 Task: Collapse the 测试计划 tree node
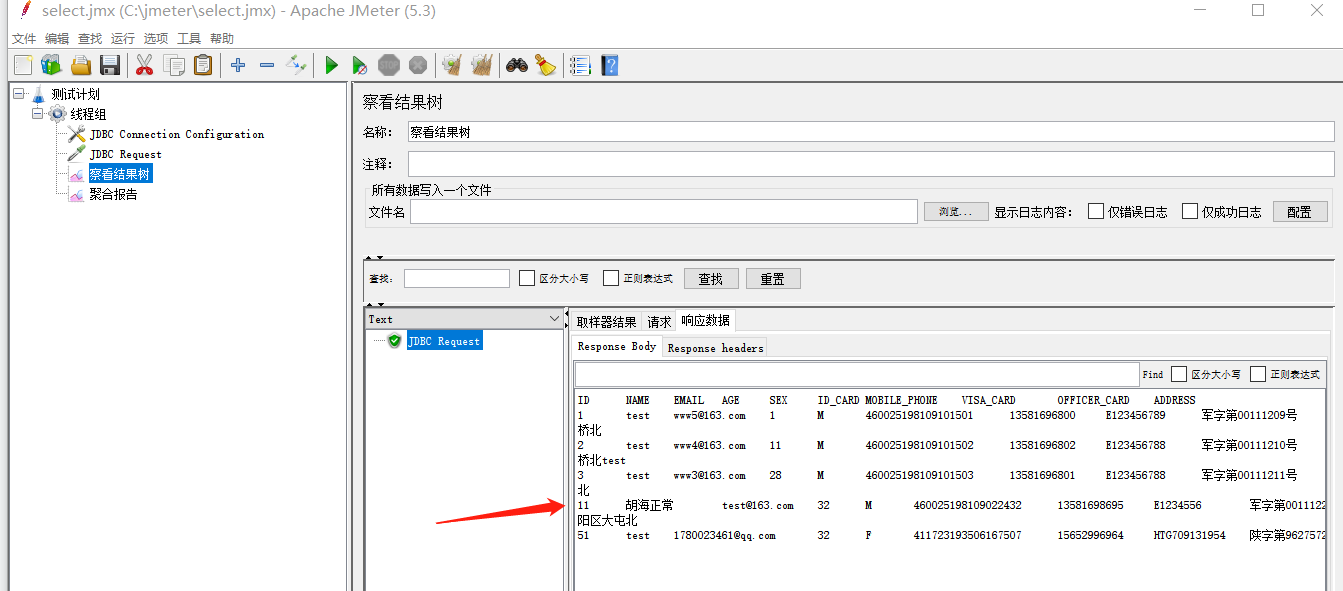pos(18,93)
